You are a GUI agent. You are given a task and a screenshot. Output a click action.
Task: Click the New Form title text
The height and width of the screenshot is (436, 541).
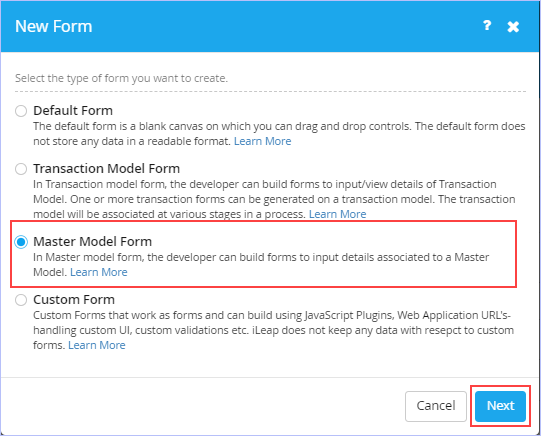tap(54, 26)
